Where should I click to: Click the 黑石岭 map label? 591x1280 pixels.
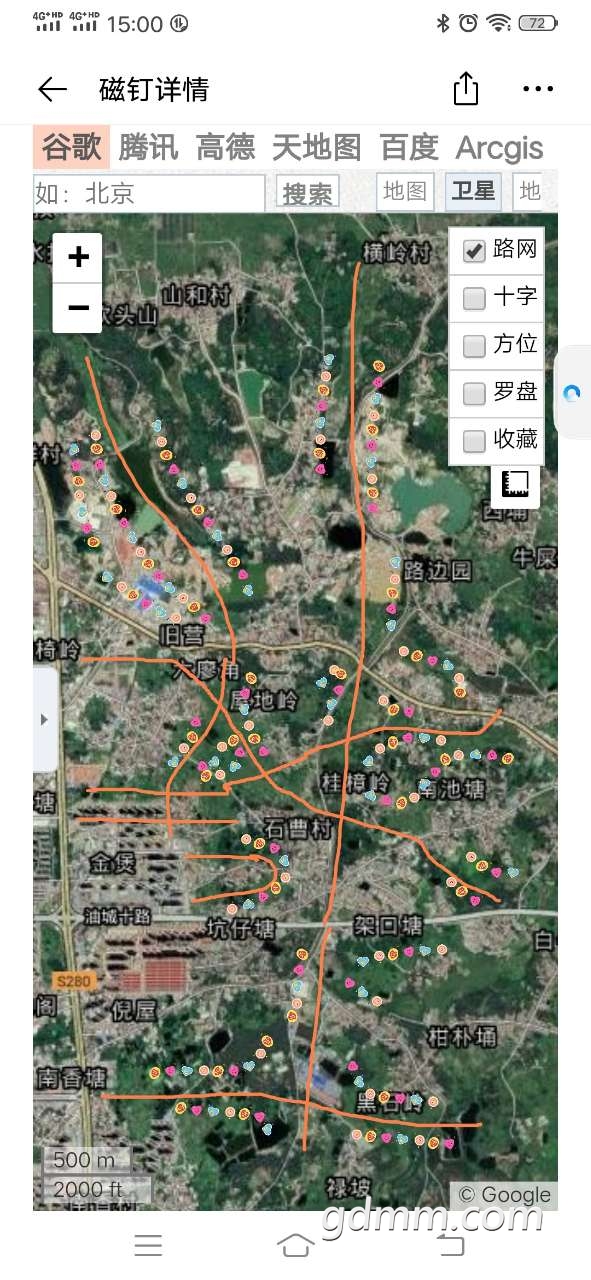391,1103
